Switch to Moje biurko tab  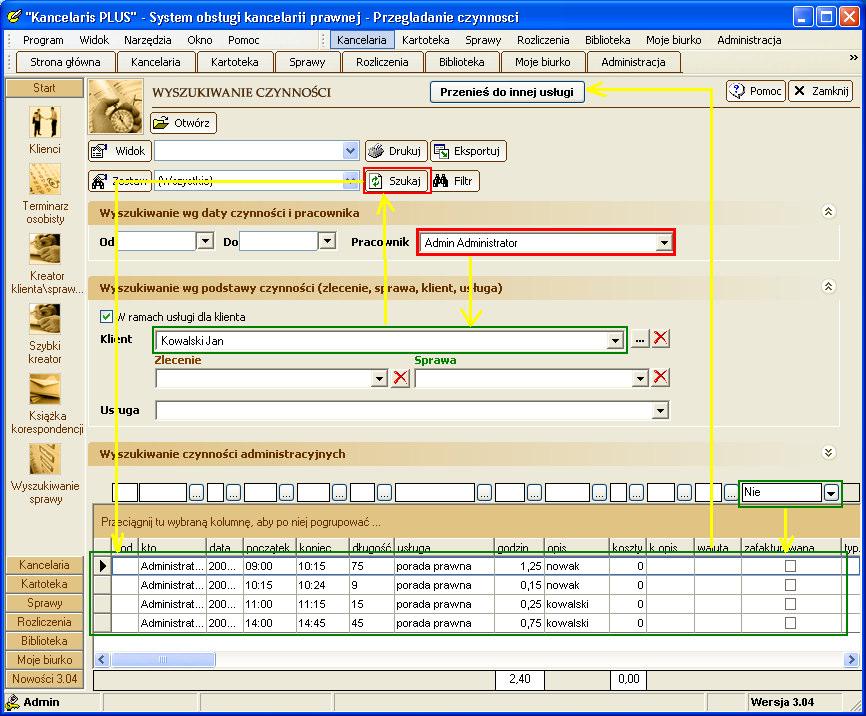tap(542, 62)
